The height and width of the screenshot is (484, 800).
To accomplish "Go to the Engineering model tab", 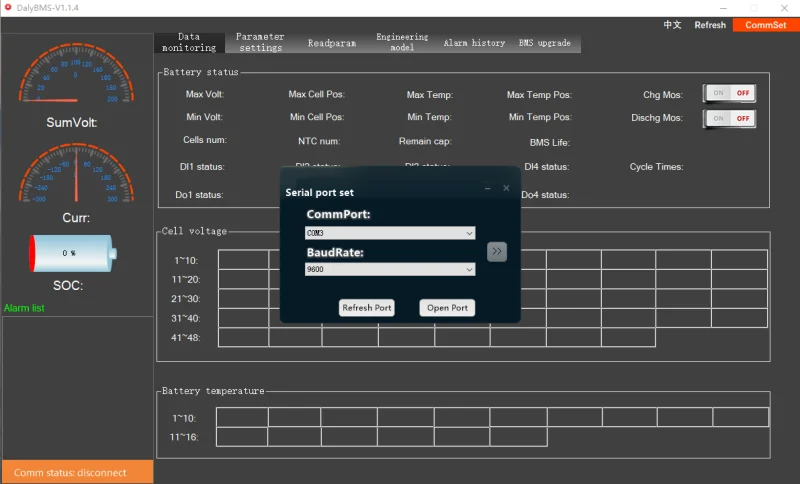I will click(402, 42).
